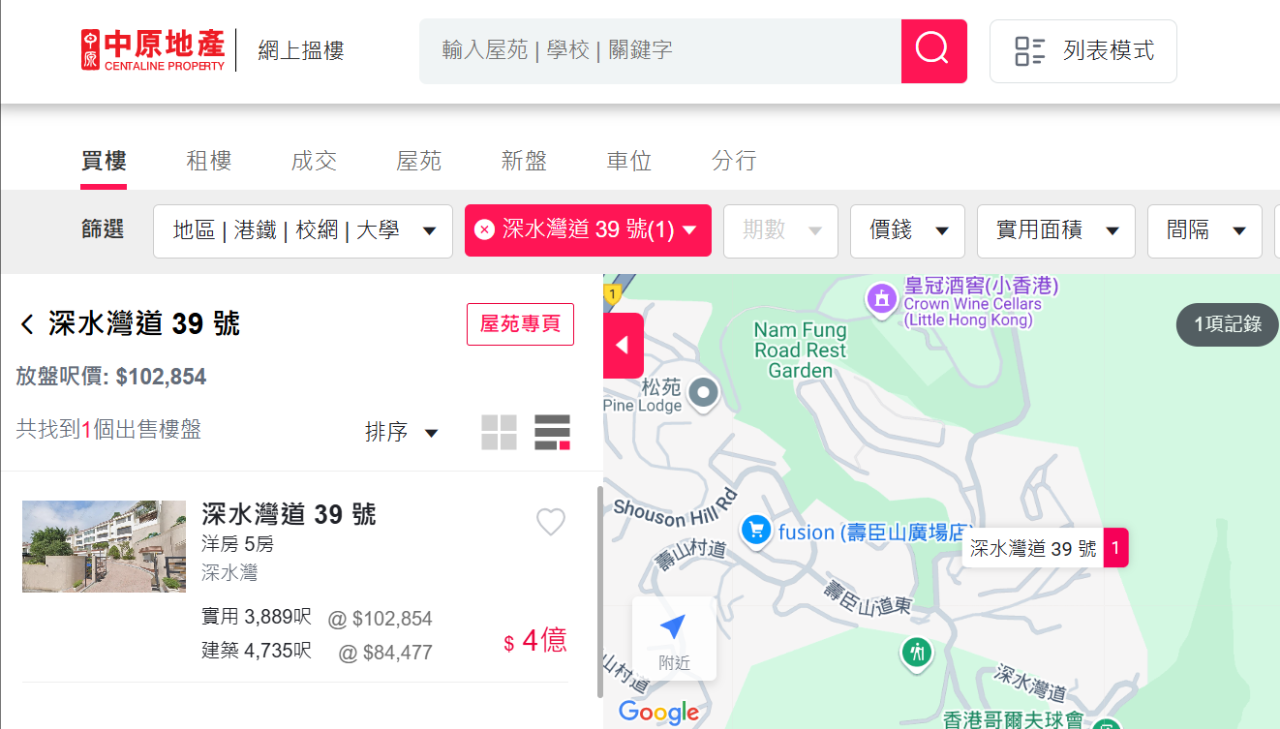Screen dimensions: 1280x729
Task: Click the 附近 nearby location button
Action: 673,638
